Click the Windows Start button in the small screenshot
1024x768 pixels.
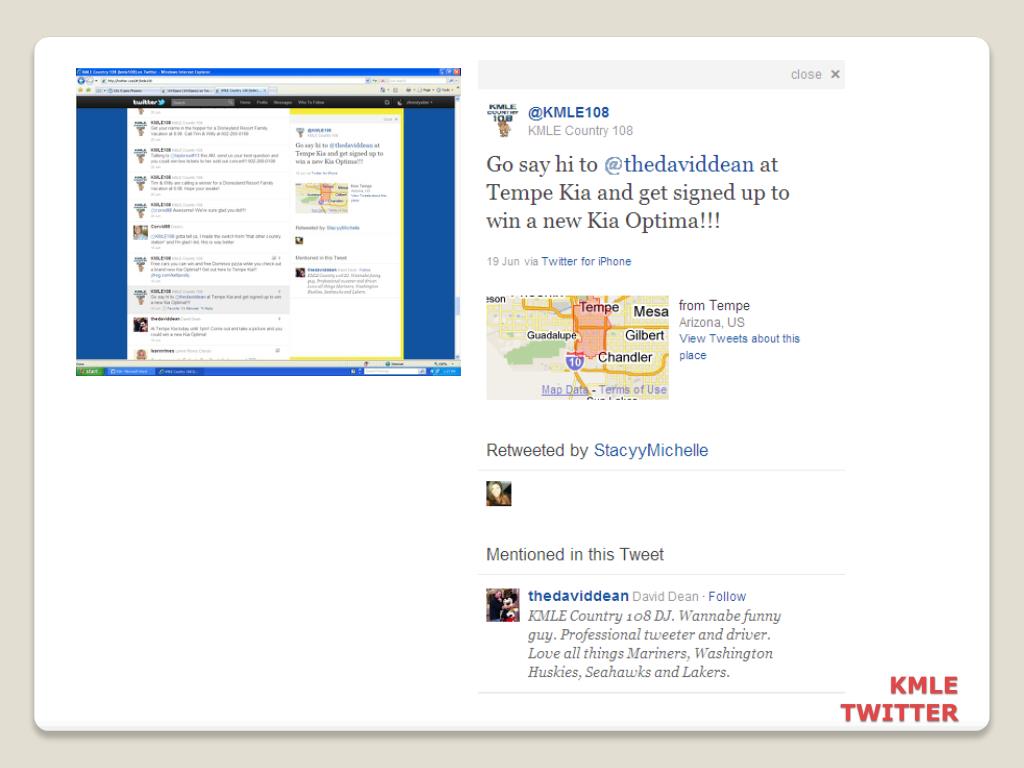90,372
